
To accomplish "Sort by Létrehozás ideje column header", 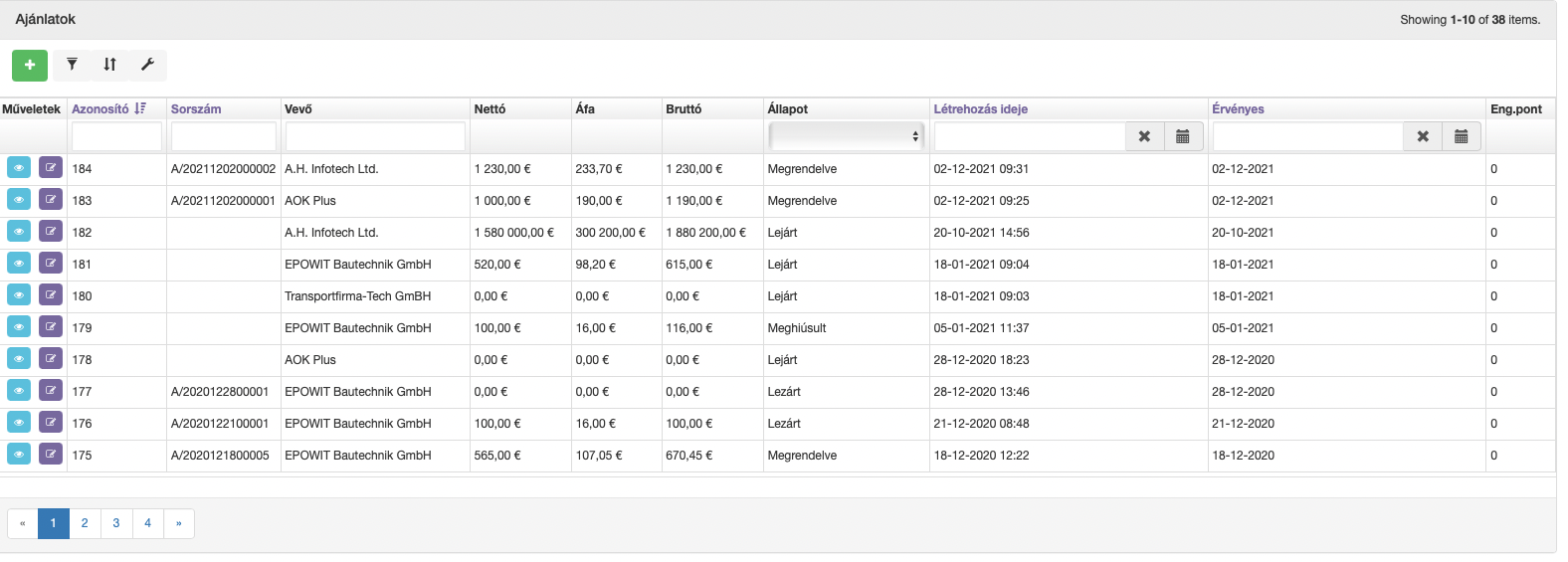I will coord(980,108).
